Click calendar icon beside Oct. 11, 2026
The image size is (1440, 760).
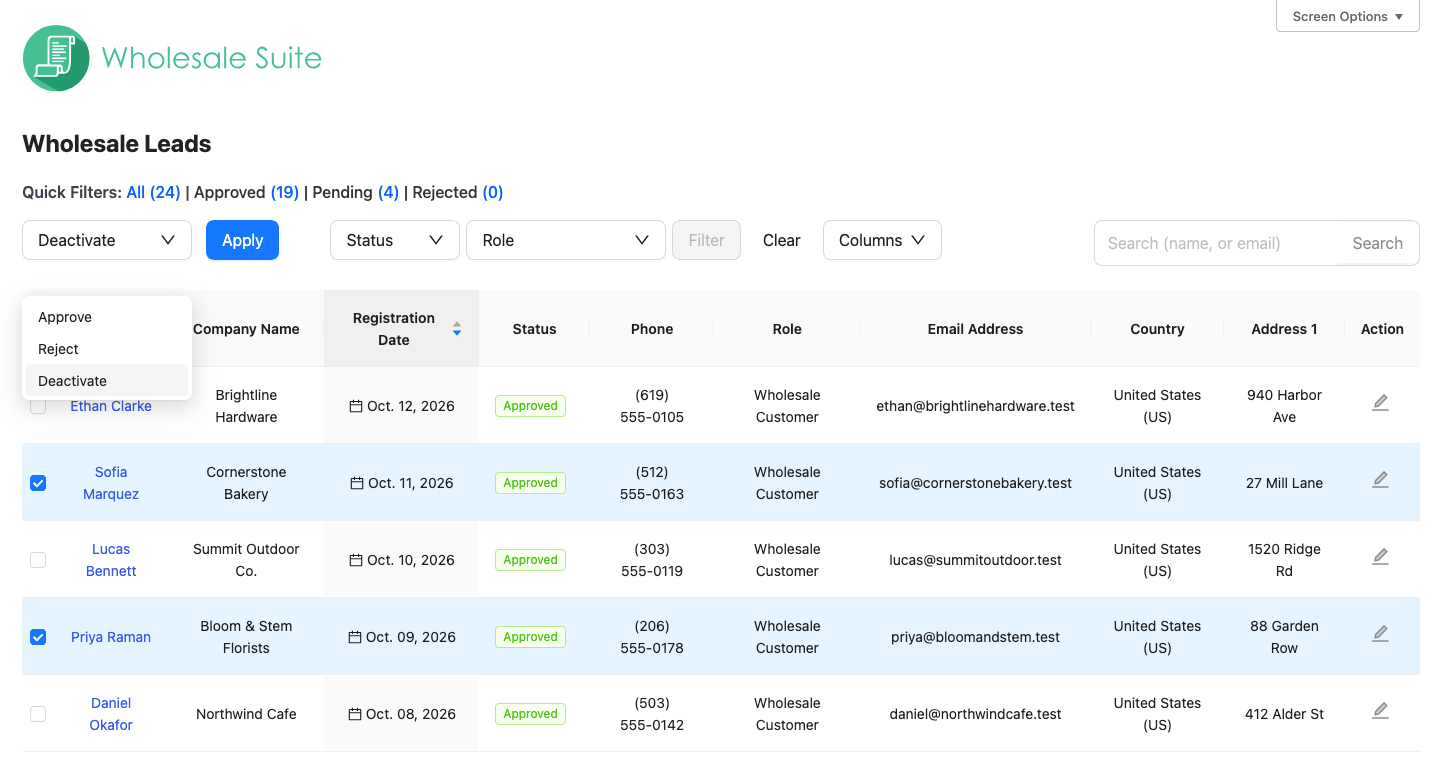(357, 483)
